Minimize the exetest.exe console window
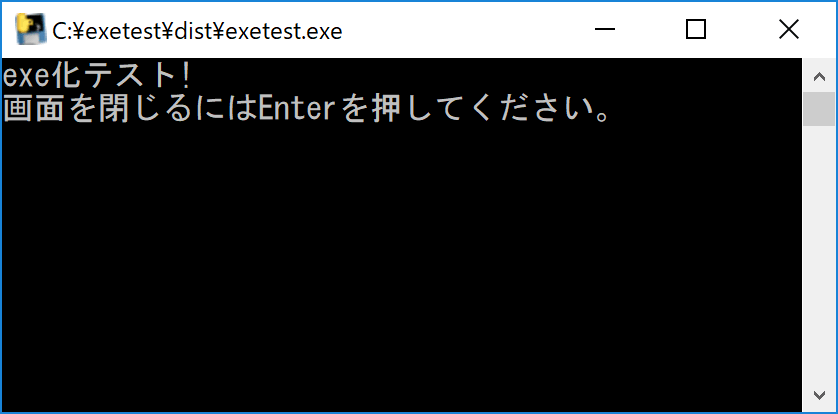838x414 pixels. [605, 30]
